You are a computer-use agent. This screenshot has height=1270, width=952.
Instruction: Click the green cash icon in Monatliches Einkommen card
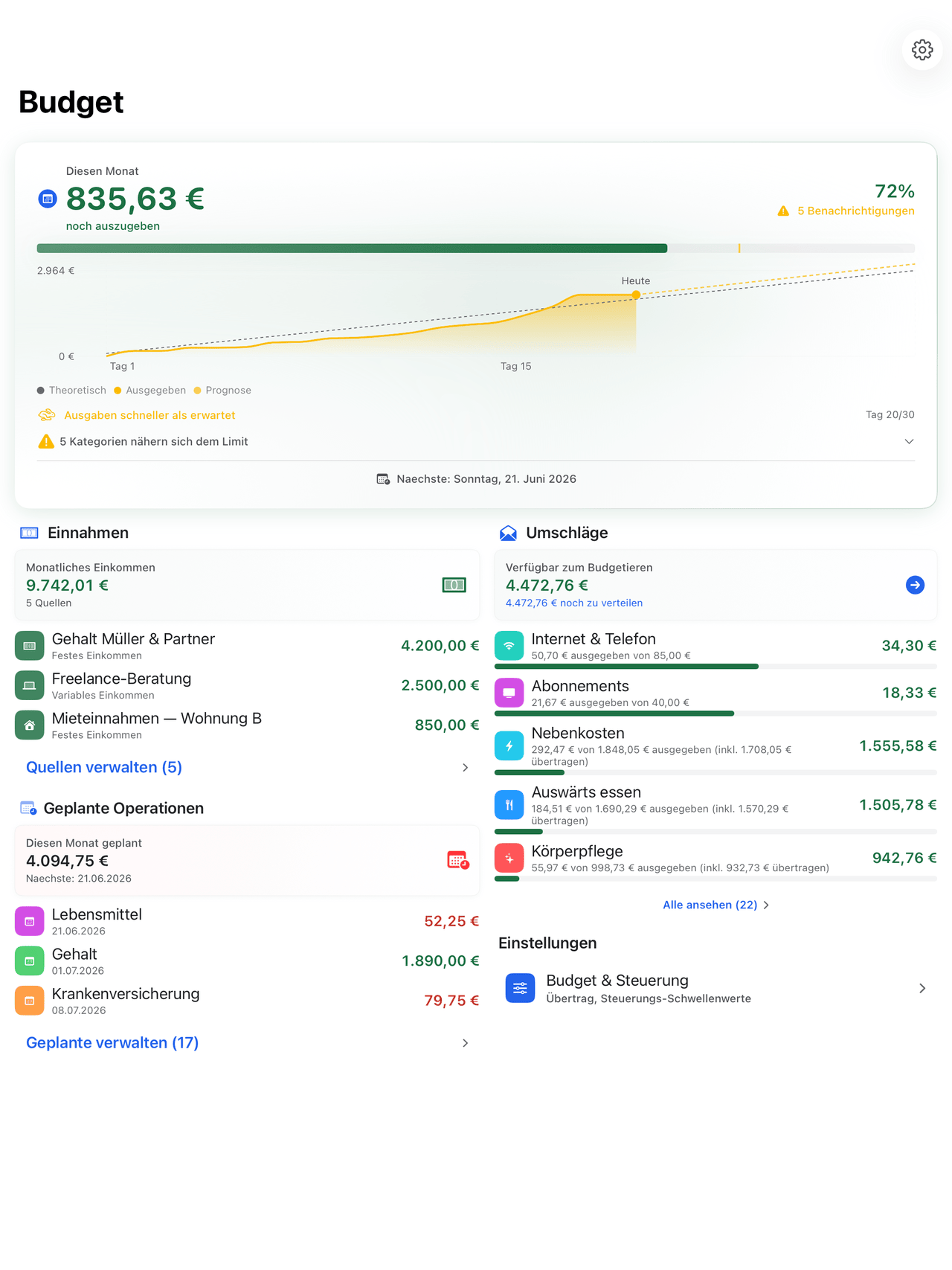click(454, 586)
